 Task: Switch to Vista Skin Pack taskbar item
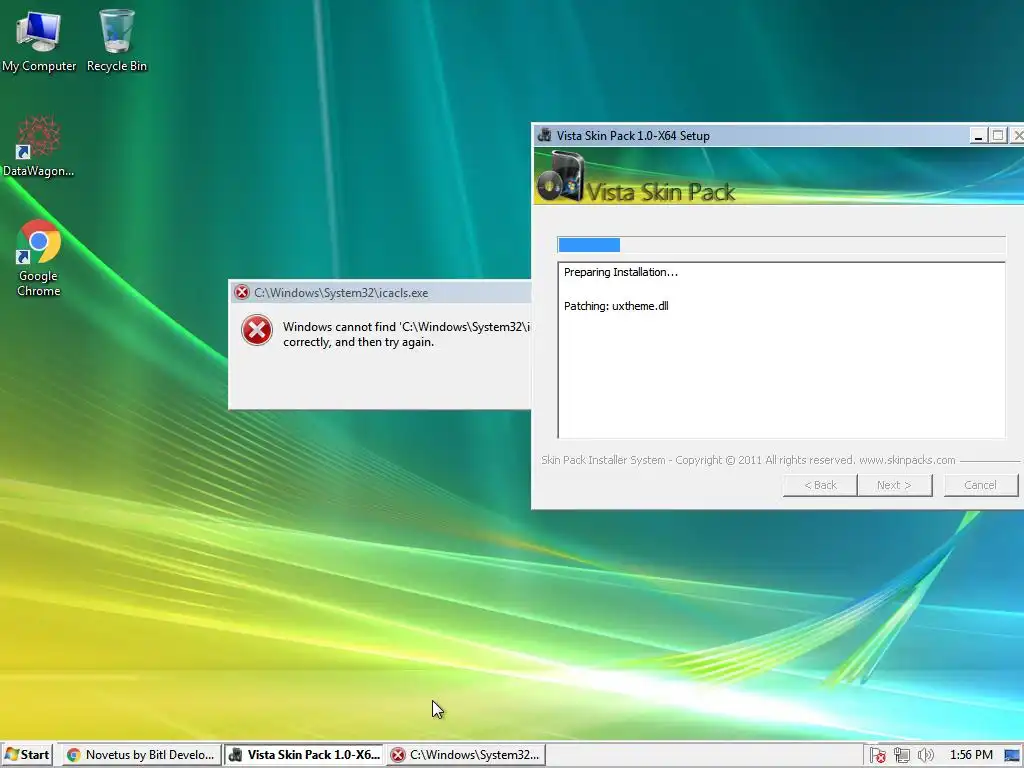coord(305,755)
